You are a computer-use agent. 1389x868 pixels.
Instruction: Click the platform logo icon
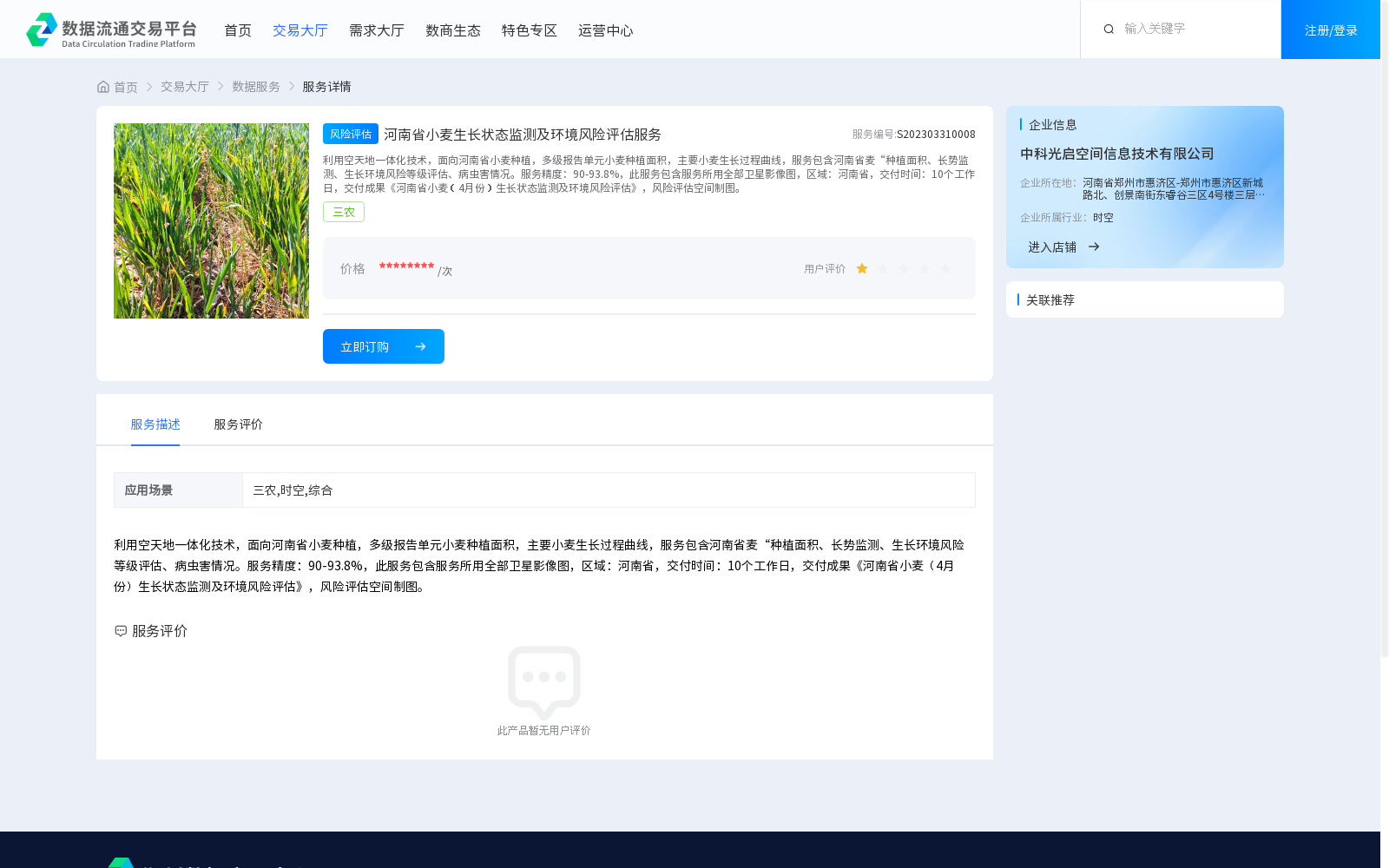click(42, 30)
